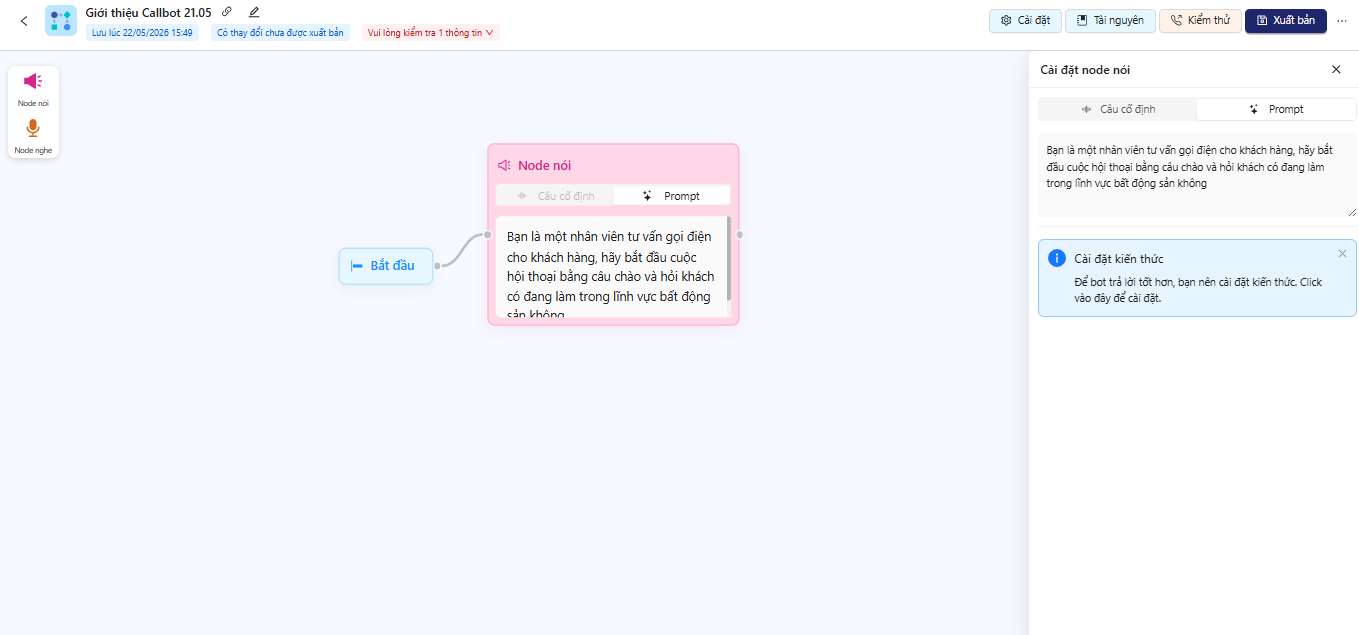Open Tài nguyên resources button

tap(1110, 21)
